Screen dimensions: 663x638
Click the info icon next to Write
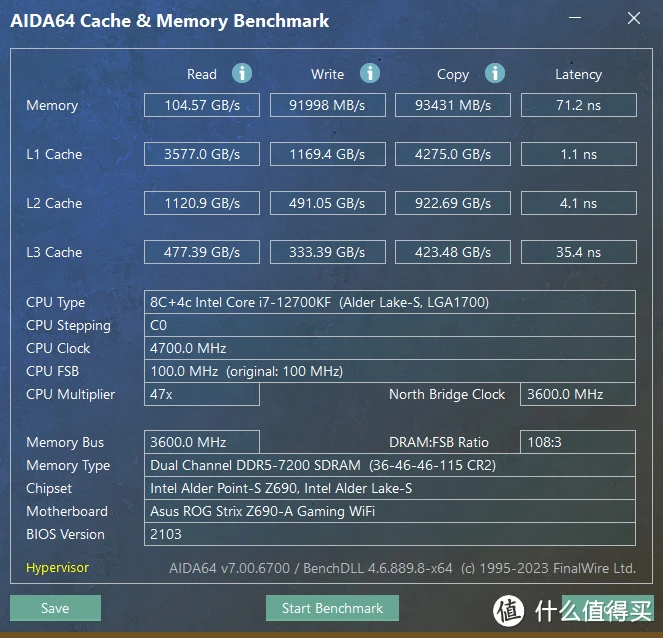[x=369, y=74]
